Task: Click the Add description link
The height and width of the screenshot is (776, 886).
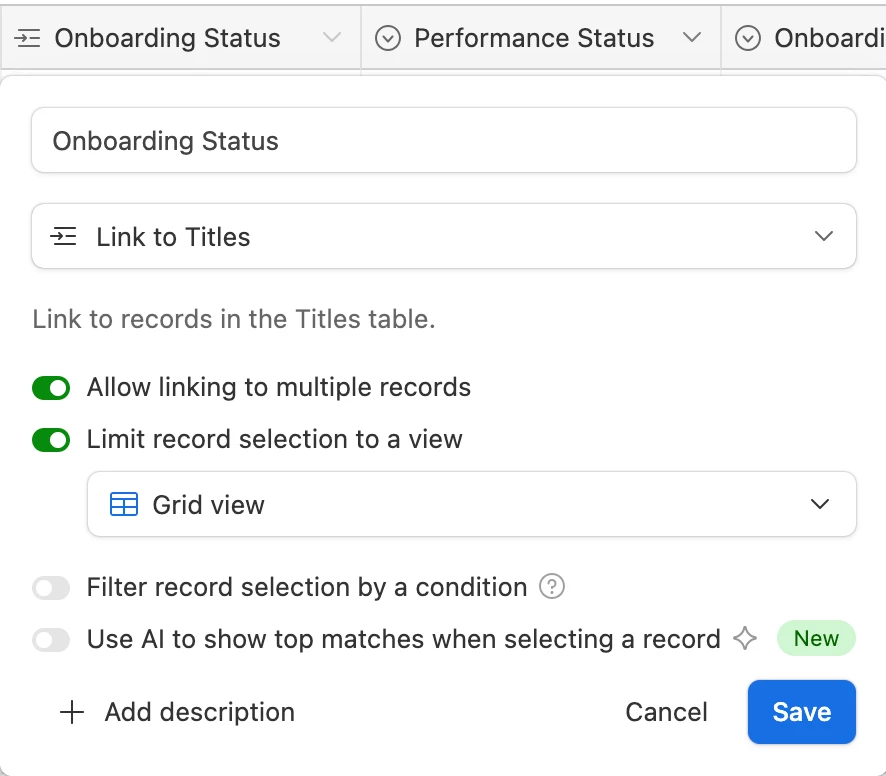Action: [199, 712]
